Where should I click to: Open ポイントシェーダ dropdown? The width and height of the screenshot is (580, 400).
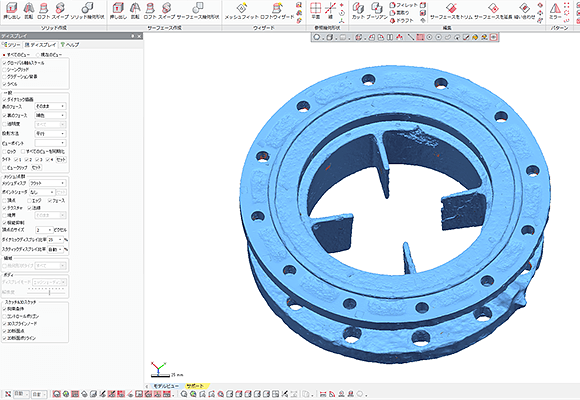pyautogui.click(x=42, y=192)
